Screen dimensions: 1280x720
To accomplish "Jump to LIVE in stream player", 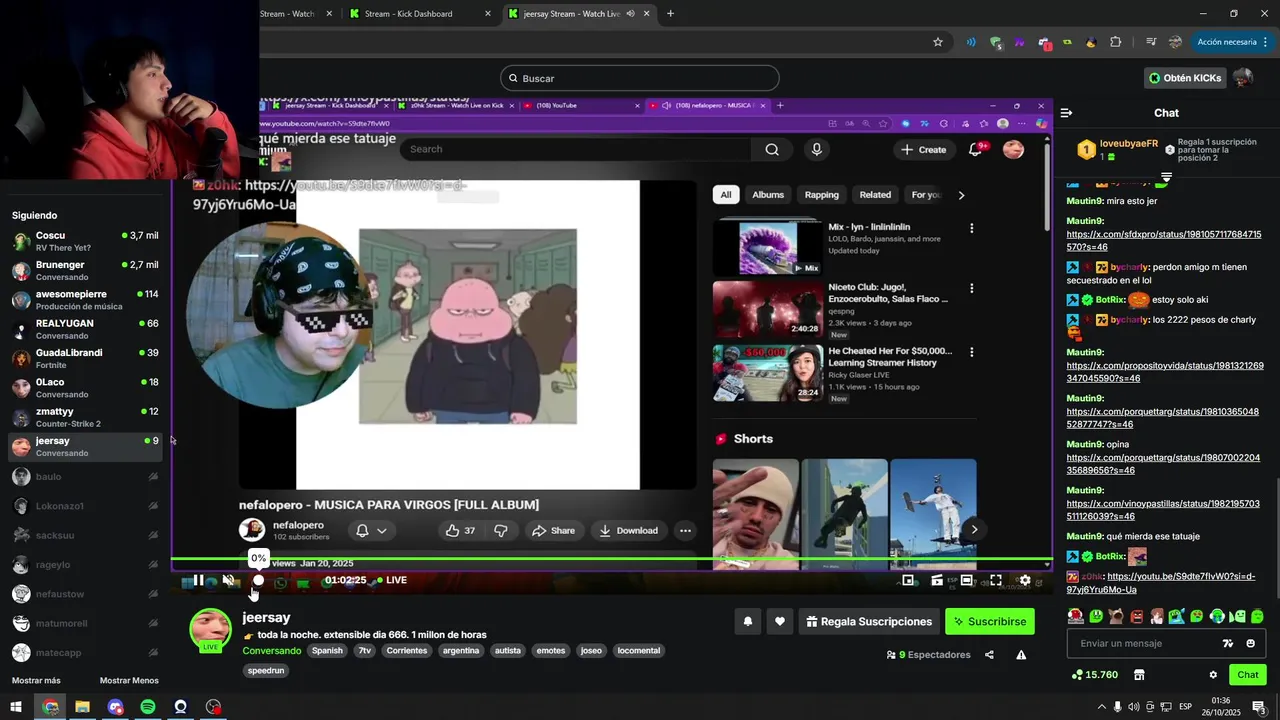I will click(392, 580).
